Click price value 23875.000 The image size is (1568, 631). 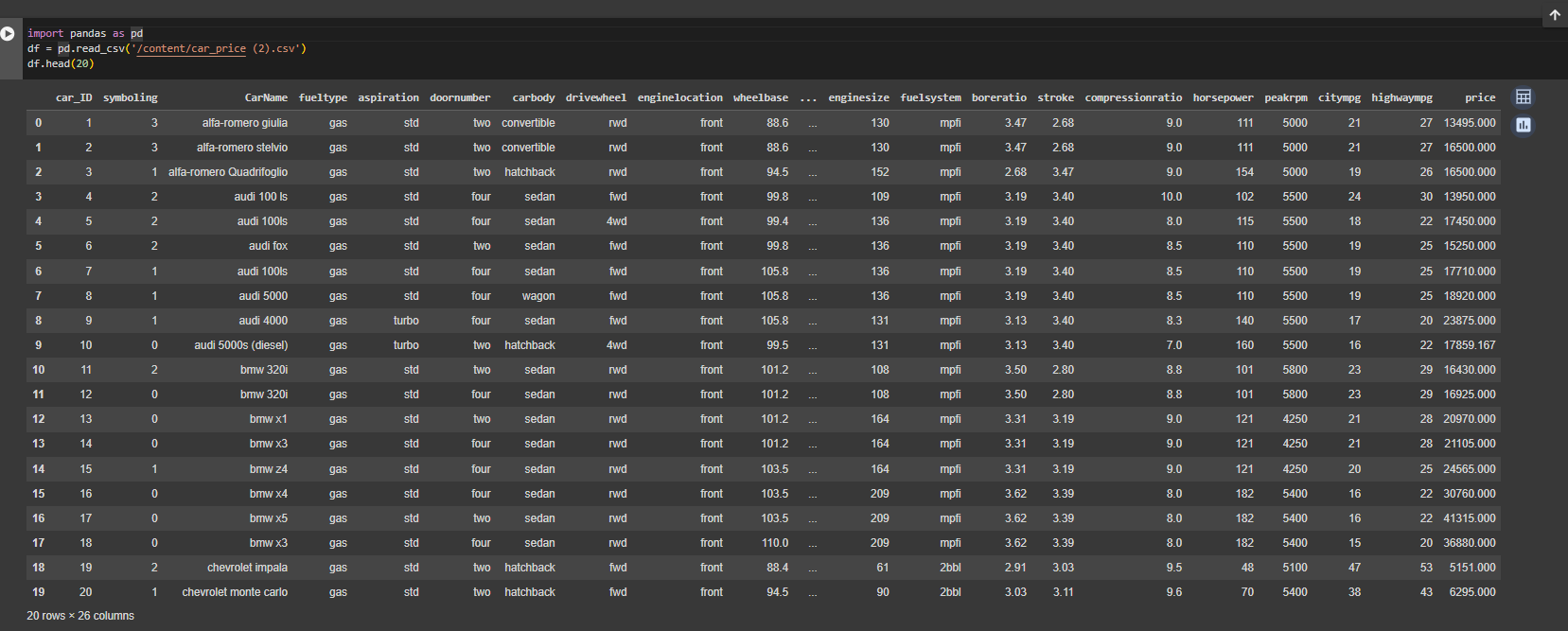1470,321
